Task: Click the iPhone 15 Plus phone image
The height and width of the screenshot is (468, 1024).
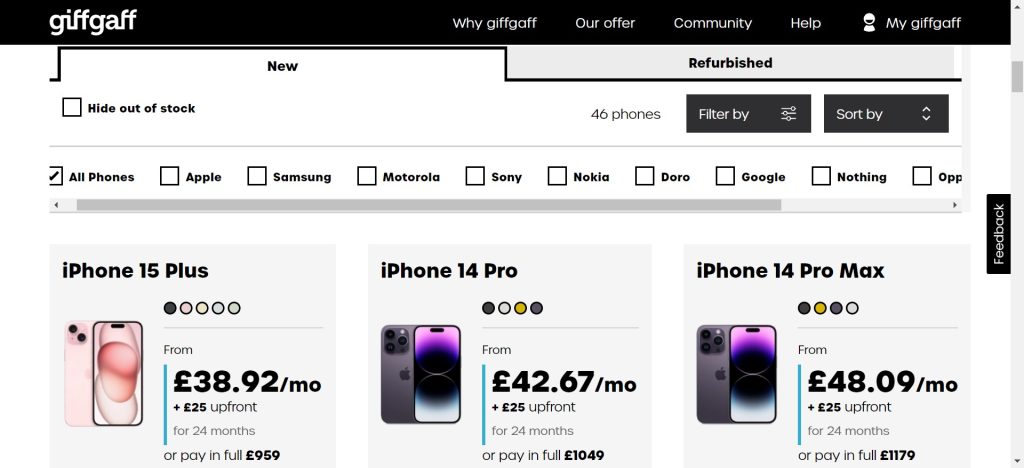Action: [x=104, y=373]
